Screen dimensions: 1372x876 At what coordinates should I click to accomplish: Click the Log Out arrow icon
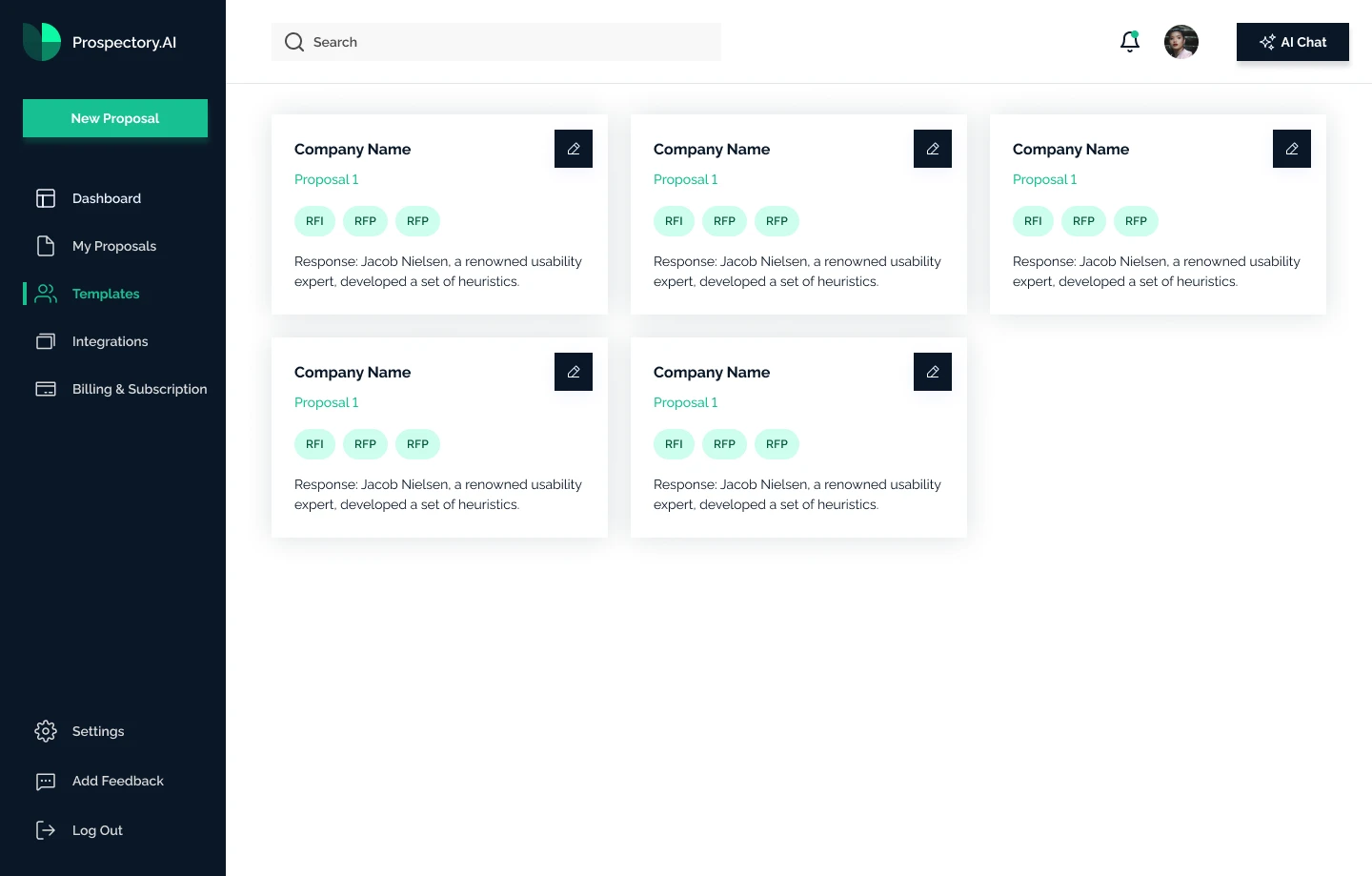pos(46,830)
